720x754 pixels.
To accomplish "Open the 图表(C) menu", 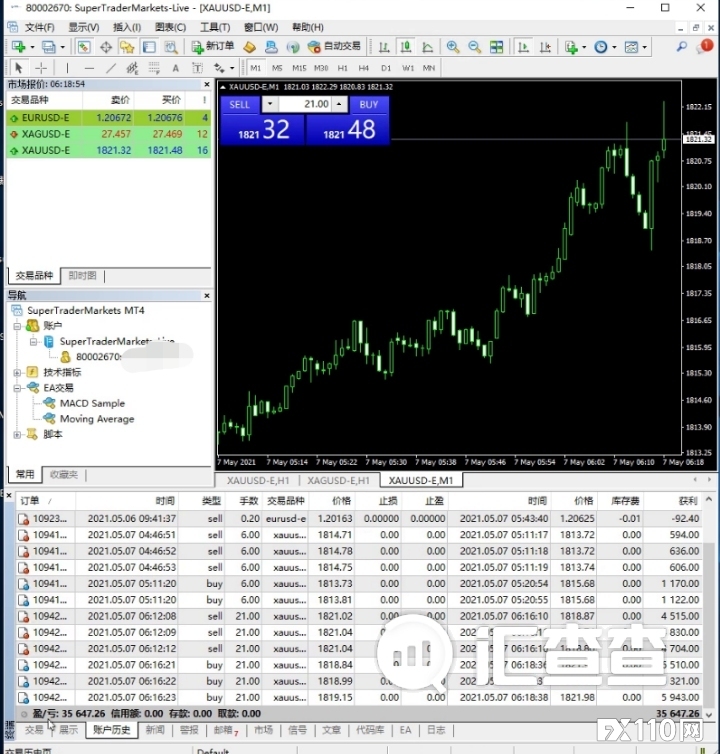I will (x=170, y=27).
